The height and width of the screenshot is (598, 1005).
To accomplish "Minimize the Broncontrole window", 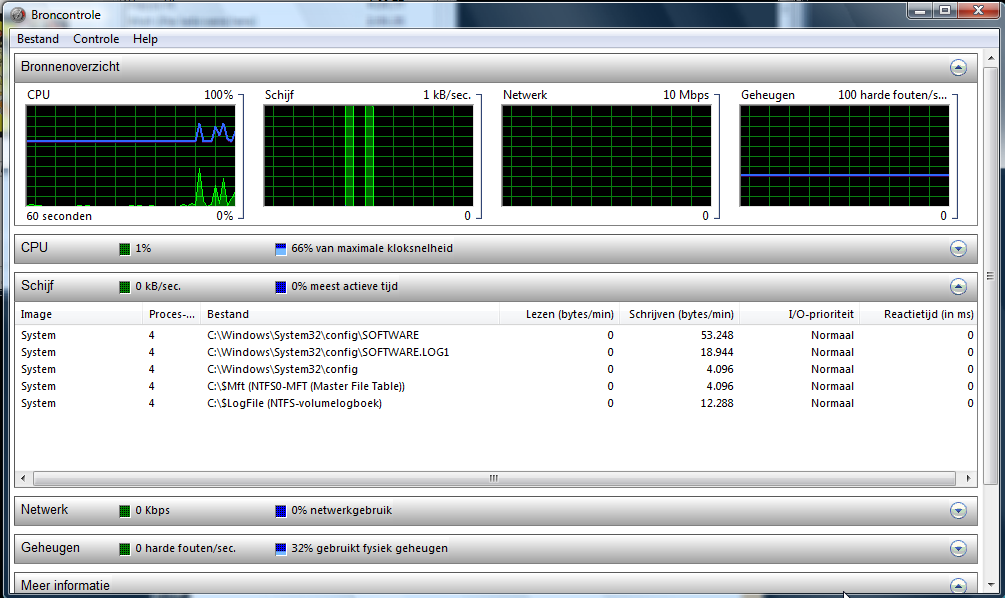I will click(x=920, y=10).
